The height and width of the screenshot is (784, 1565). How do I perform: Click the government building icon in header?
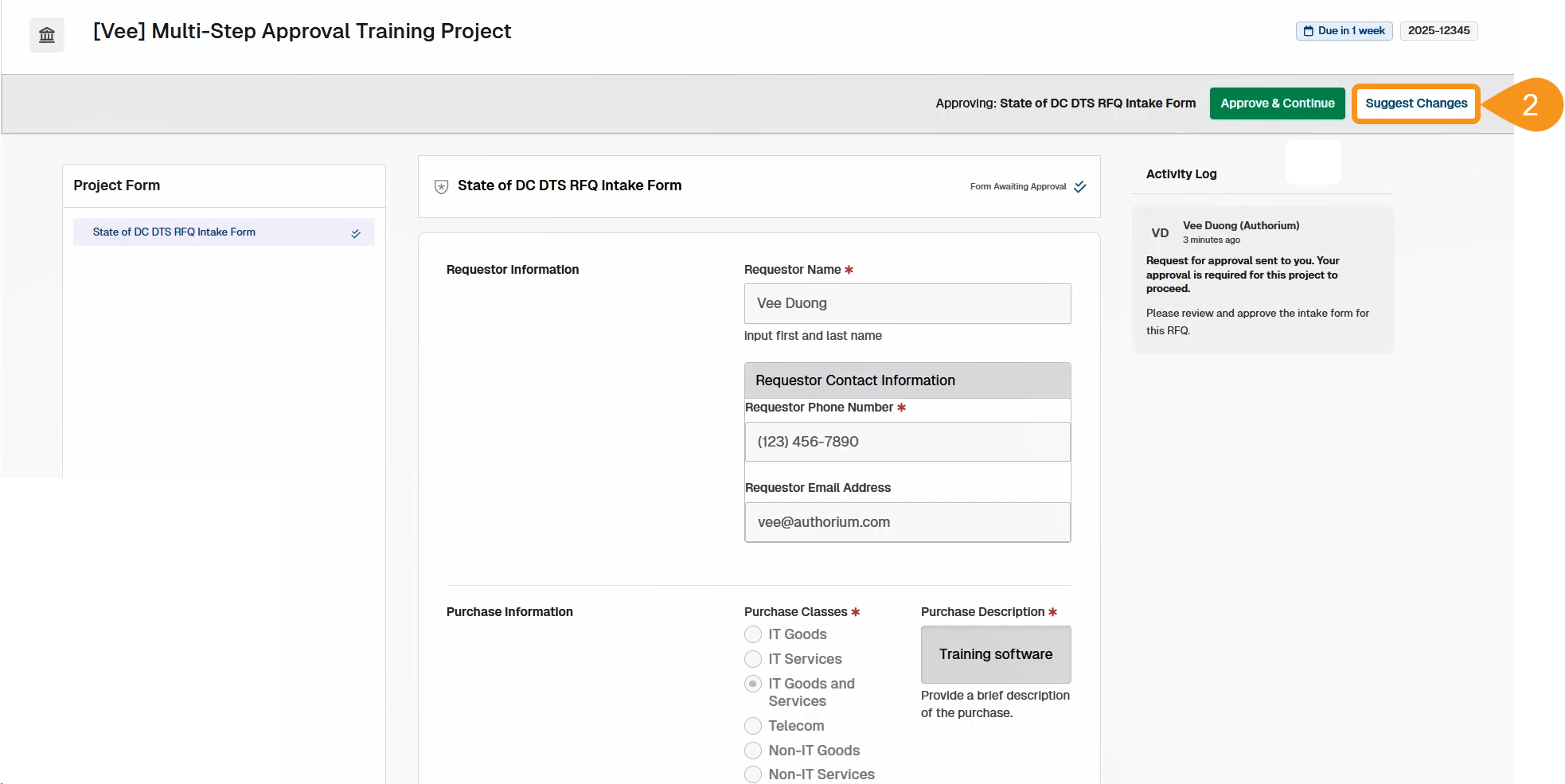(47, 35)
